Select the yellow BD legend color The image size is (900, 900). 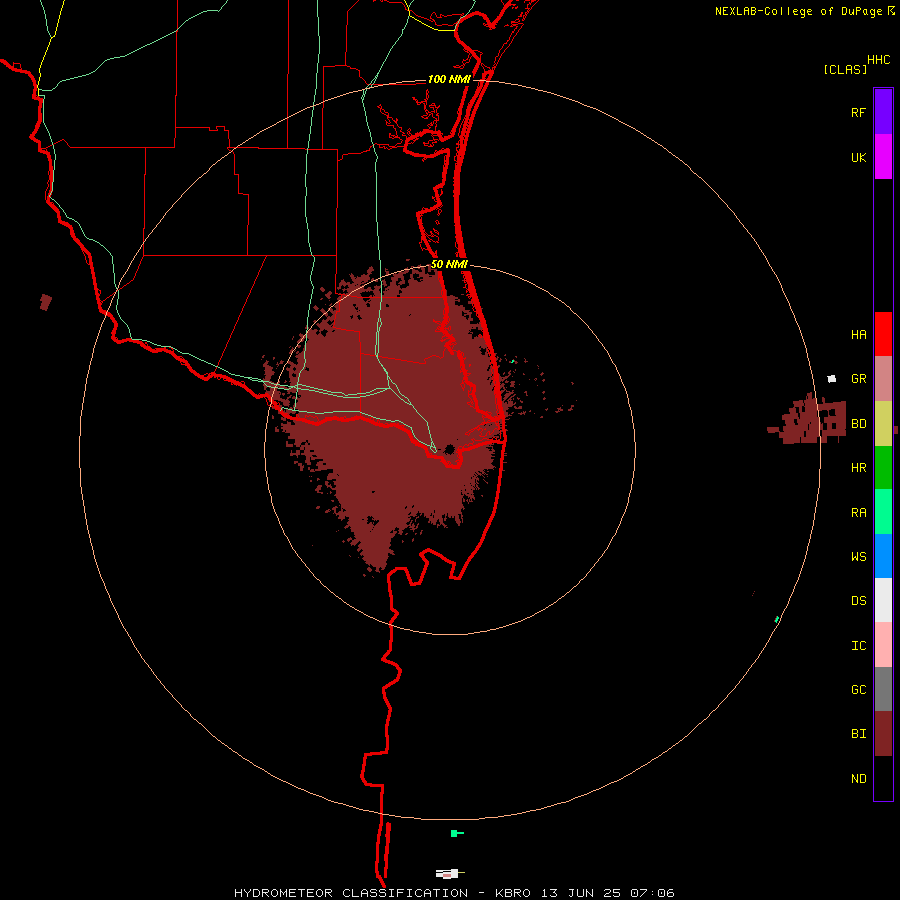883,424
